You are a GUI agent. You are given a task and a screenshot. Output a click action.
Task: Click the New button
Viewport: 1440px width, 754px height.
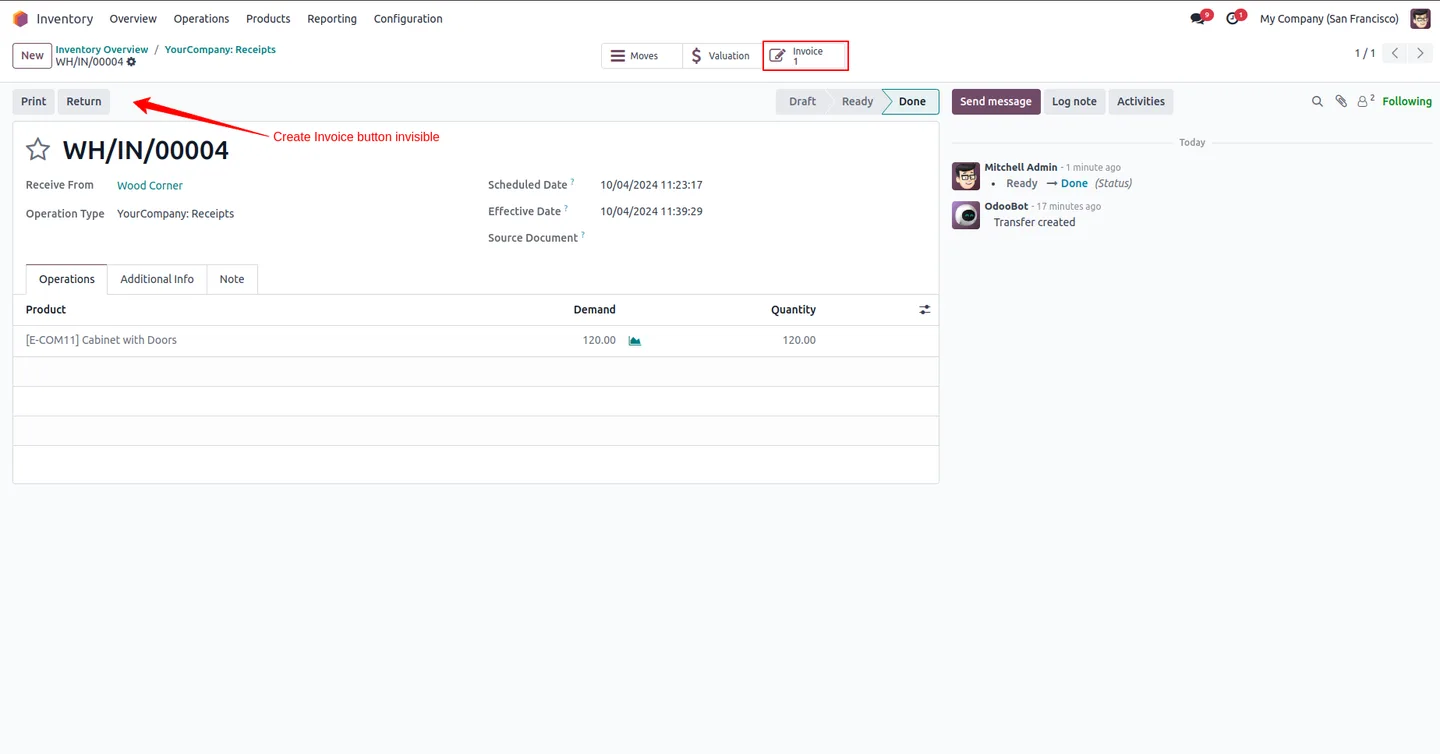(x=32, y=56)
